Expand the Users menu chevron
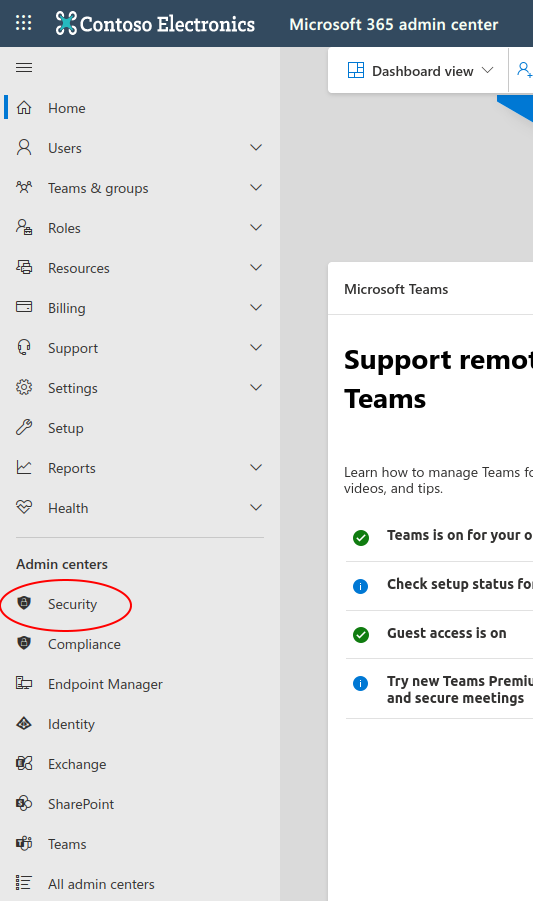This screenshot has width=533, height=901. tap(256, 148)
